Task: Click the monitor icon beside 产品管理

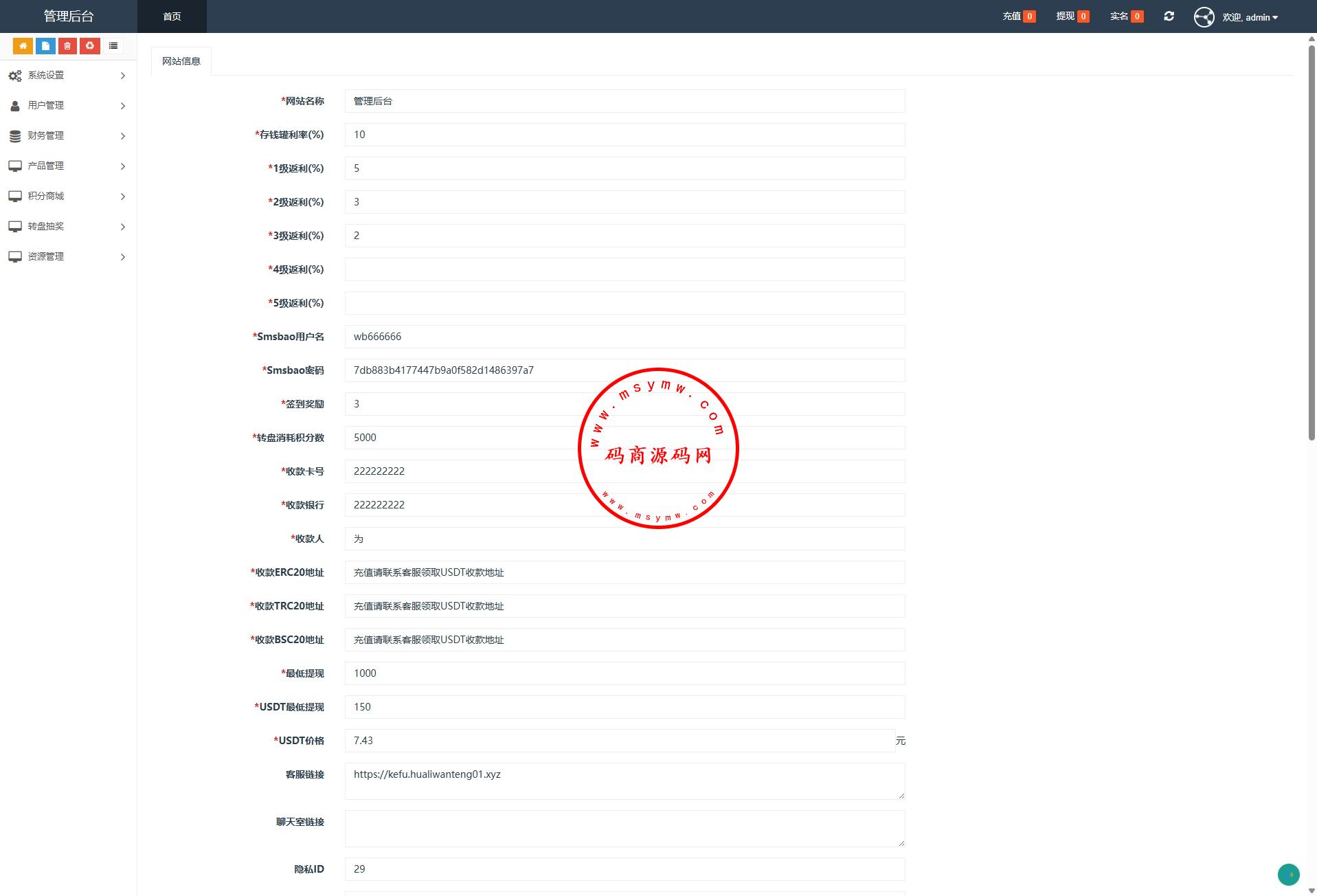Action: coord(15,166)
